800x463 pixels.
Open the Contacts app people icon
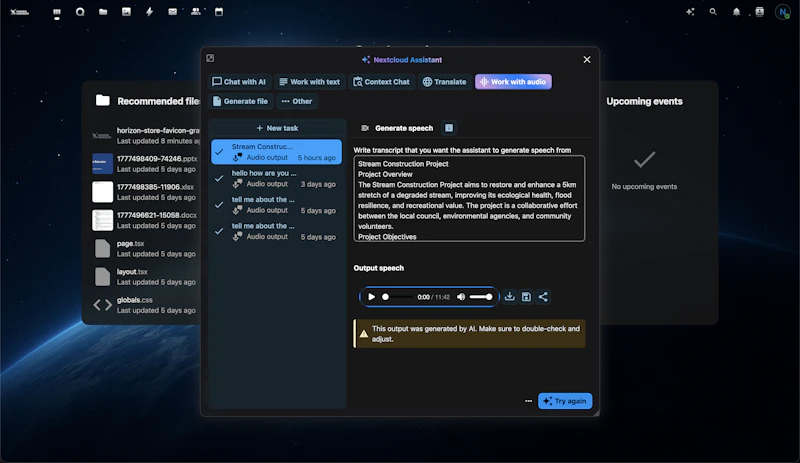pyautogui.click(x=195, y=12)
